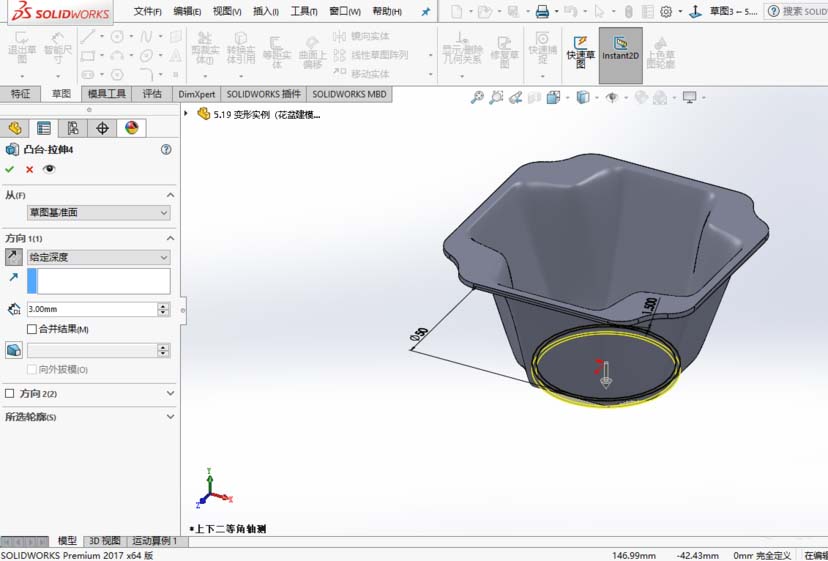This screenshot has width=828, height=561.
Task: Click the part icon next to 5.19 变形实例
Action: pos(203,114)
